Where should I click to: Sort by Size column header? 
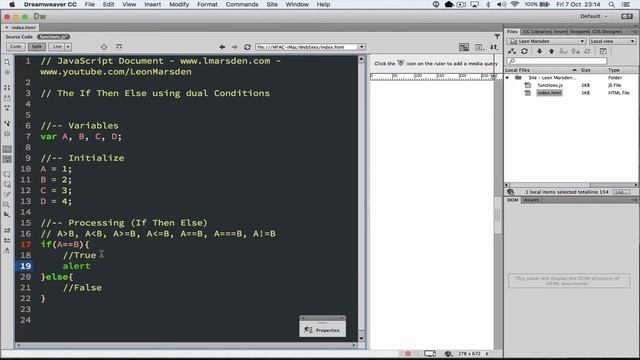pos(586,70)
